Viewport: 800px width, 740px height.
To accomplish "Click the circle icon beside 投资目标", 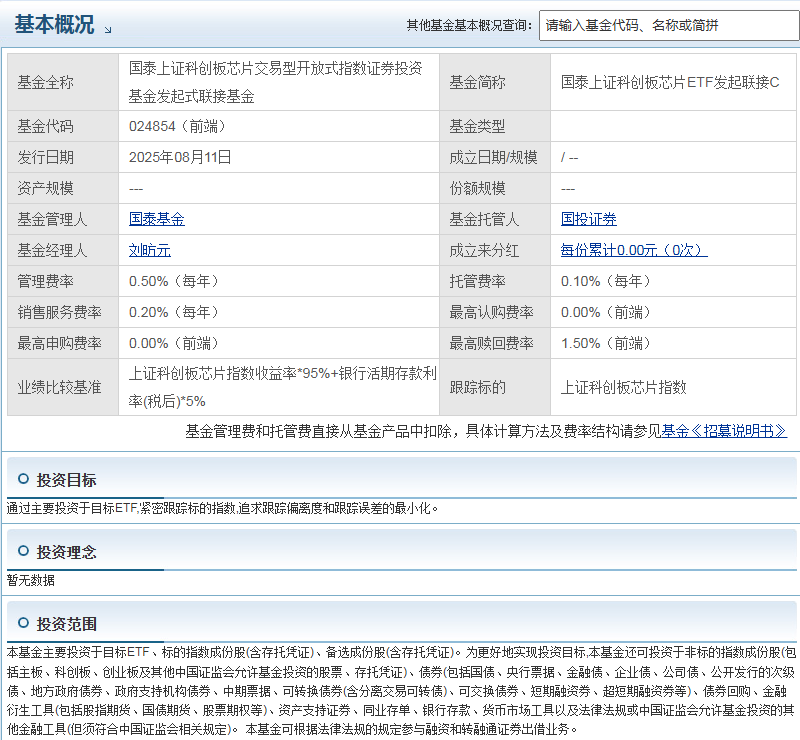I will pyautogui.click(x=23, y=479).
